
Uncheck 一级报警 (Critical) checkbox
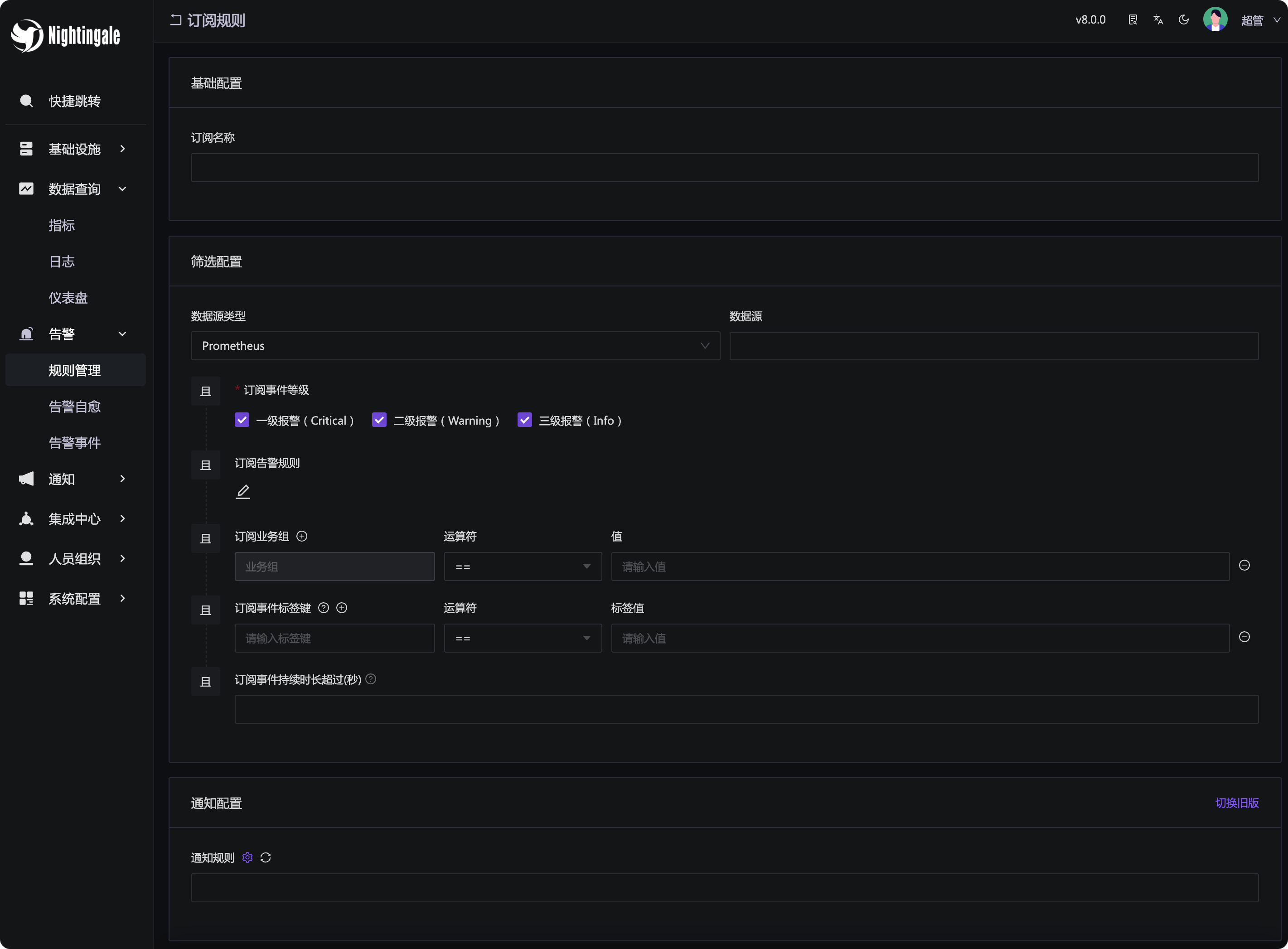tap(242, 421)
